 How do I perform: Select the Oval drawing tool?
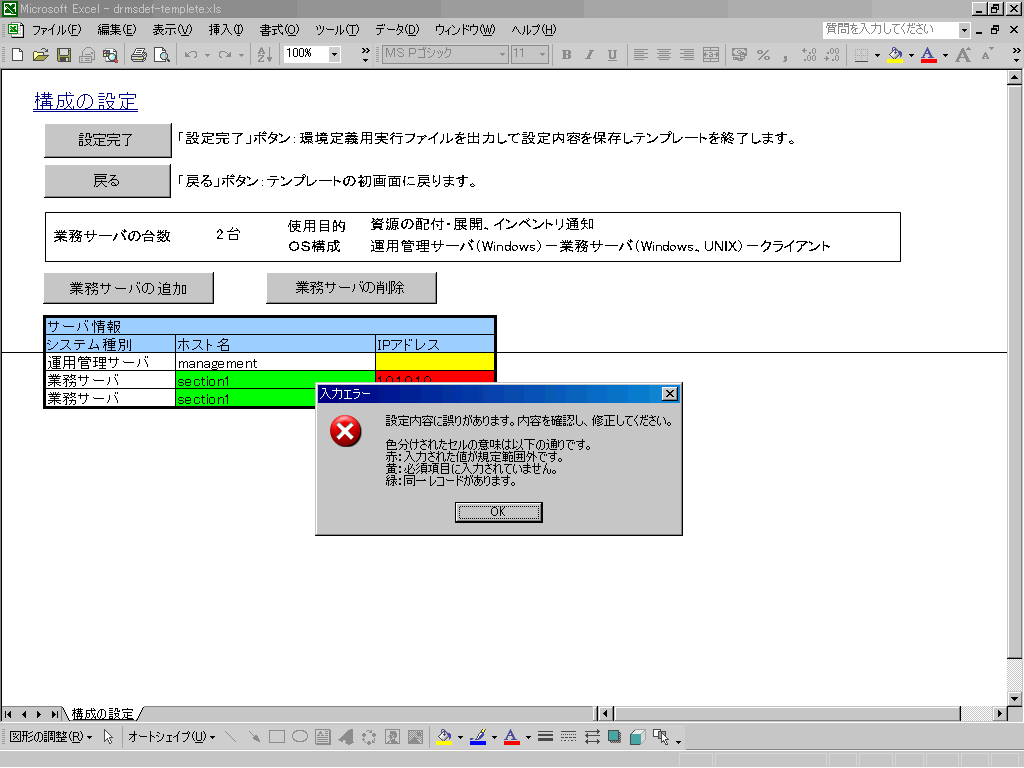(x=300, y=737)
